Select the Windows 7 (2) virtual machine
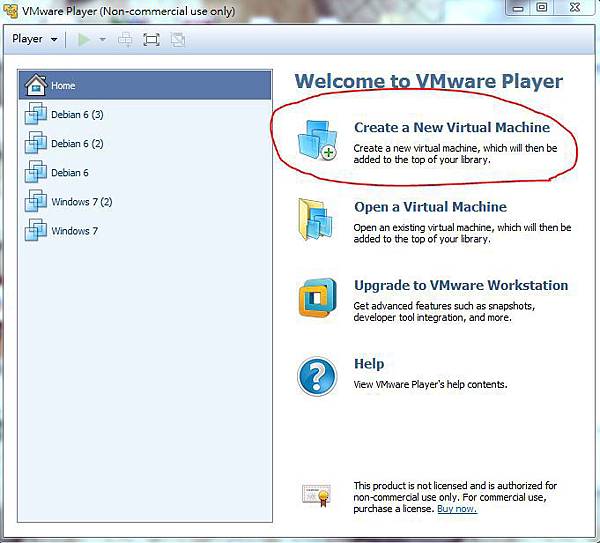The width and height of the screenshot is (600, 543). (x=145, y=201)
